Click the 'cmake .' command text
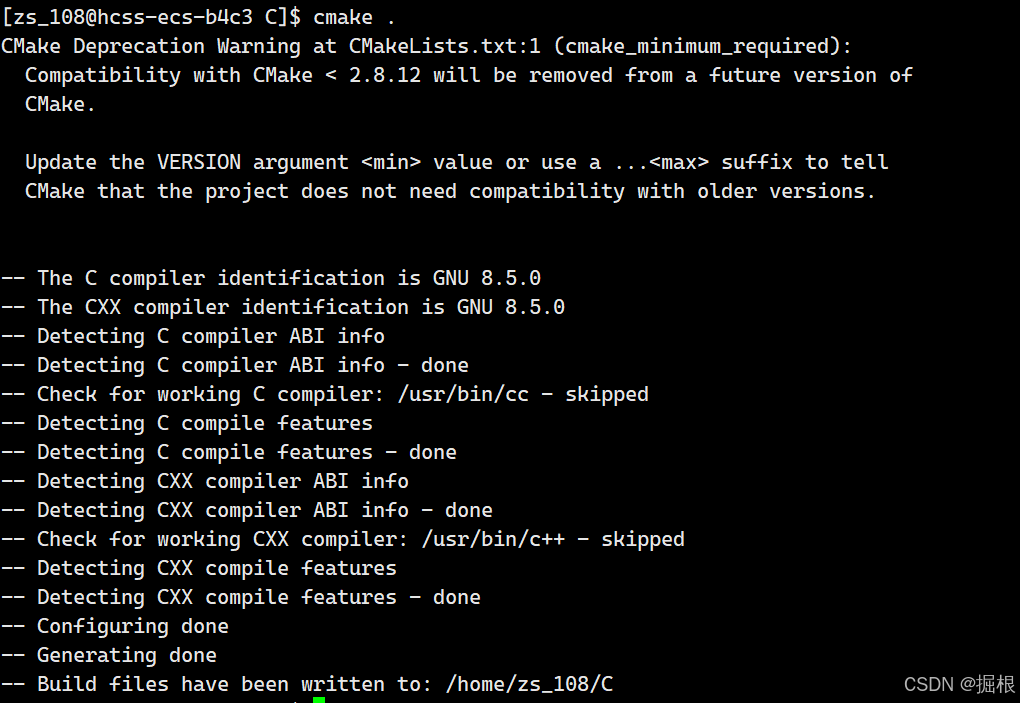Screen dimensions: 1020x703 (x=354, y=17)
